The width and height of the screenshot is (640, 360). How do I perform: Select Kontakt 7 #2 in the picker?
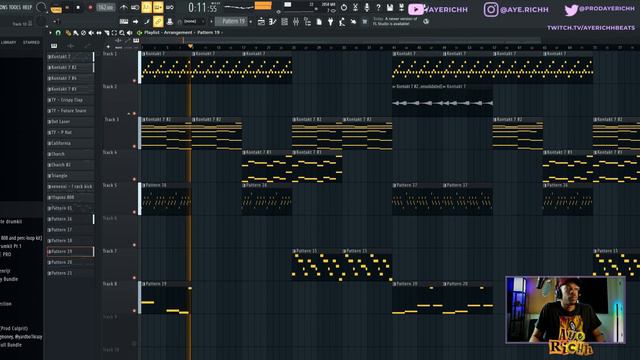click(x=70, y=67)
